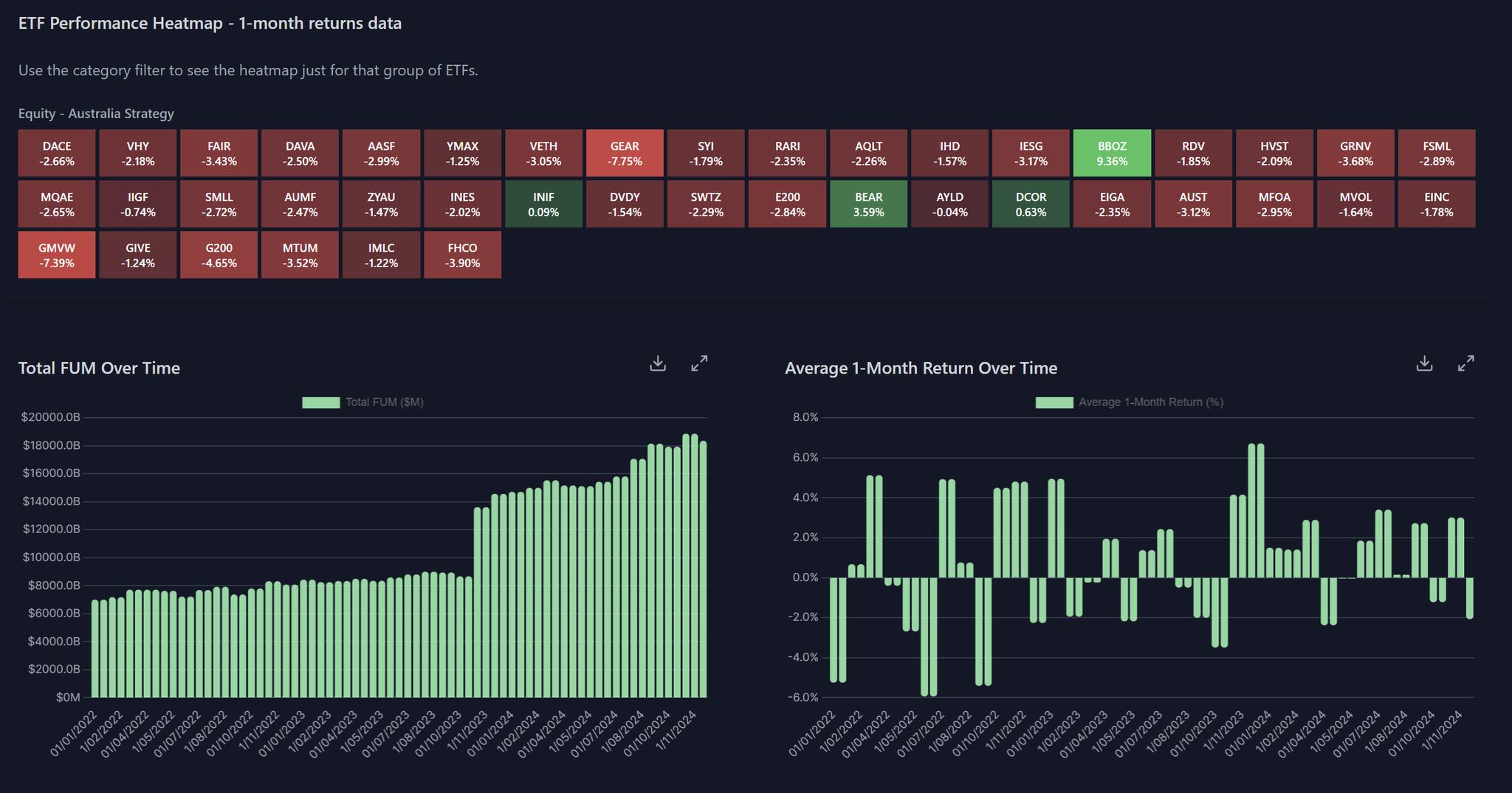Viewport: 1512px width, 793px height.
Task: Select the MVOL -1.64% tile
Action: (1355, 204)
